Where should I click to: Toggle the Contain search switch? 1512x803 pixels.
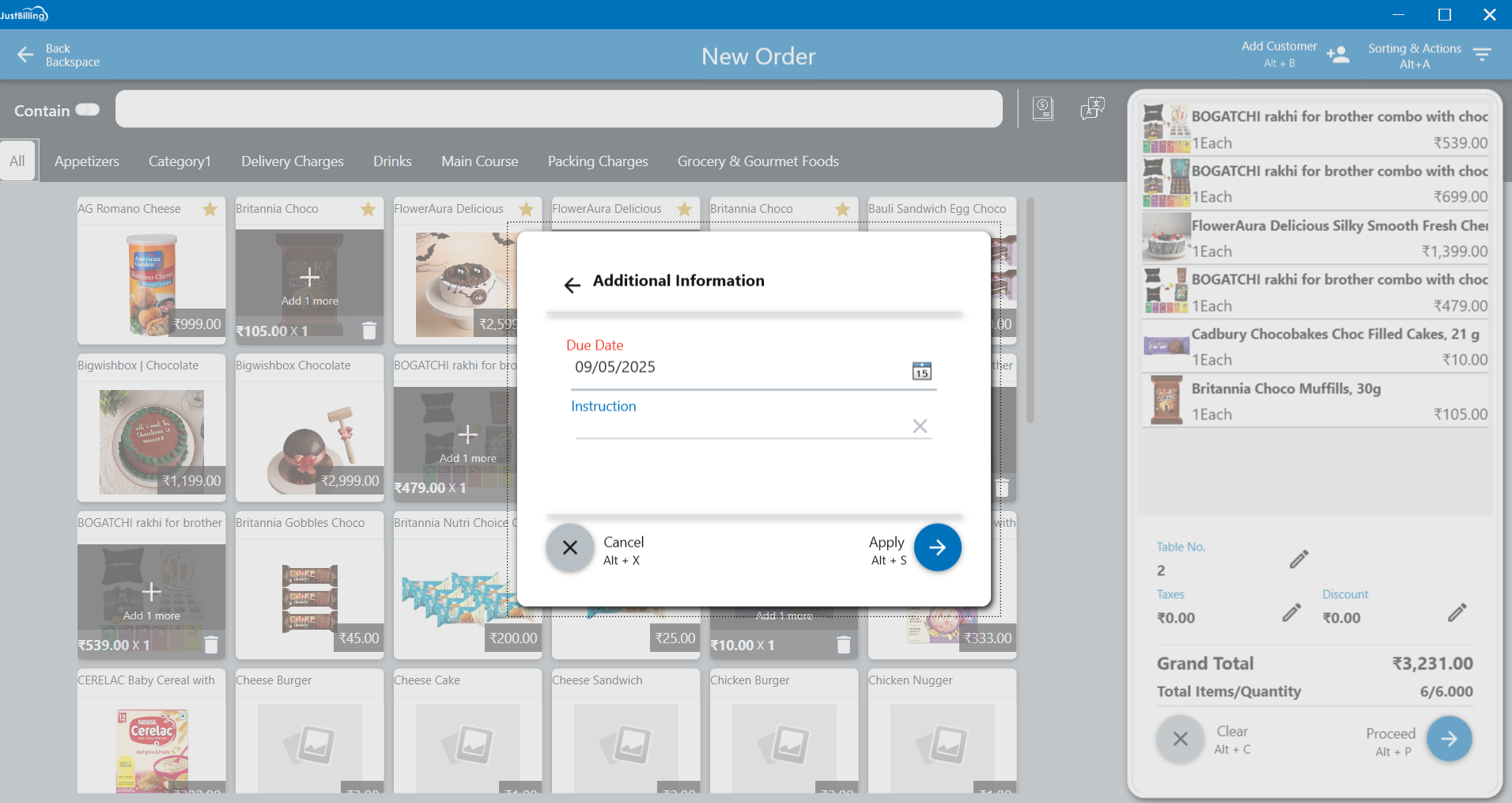coord(87,110)
